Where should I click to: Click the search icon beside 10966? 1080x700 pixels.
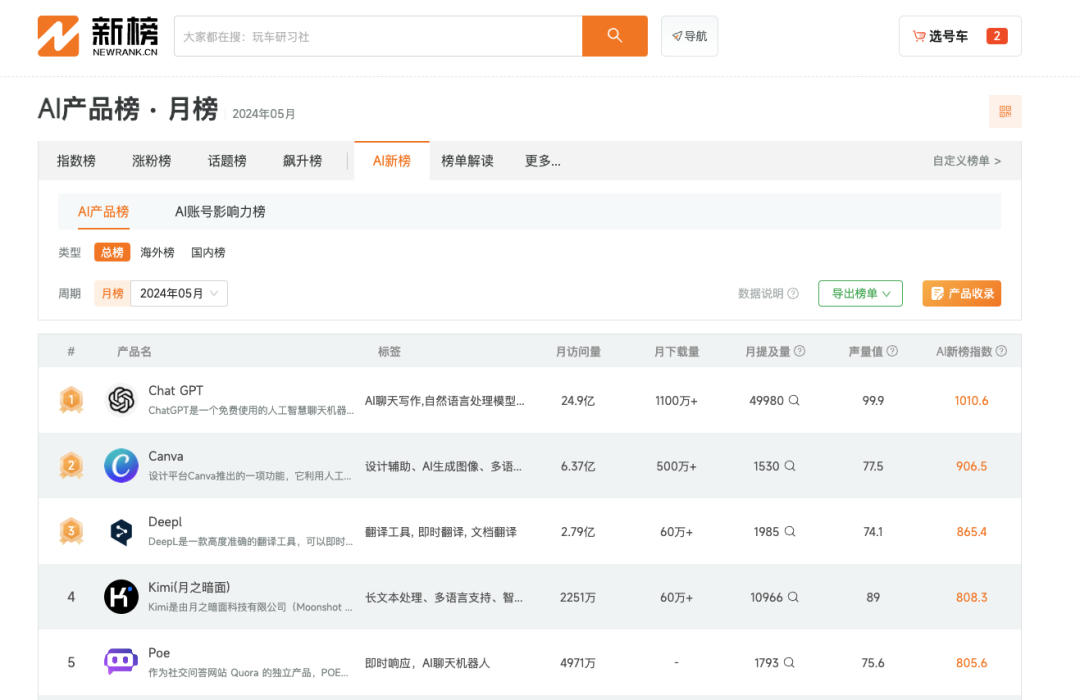793,597
